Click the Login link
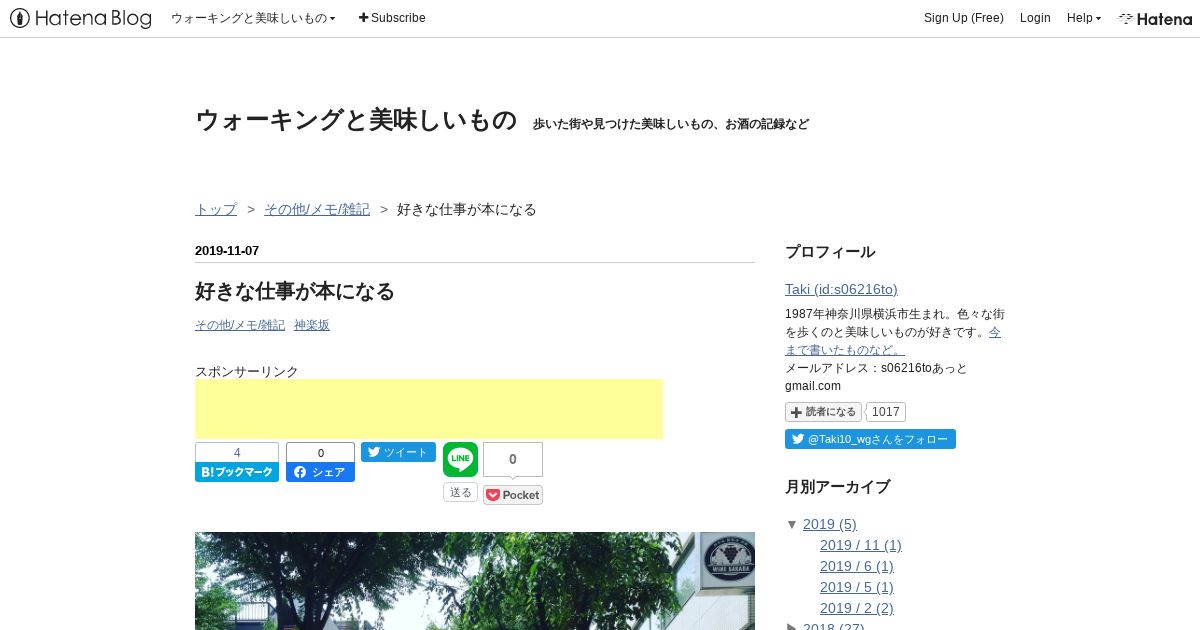 [1035, 18]
